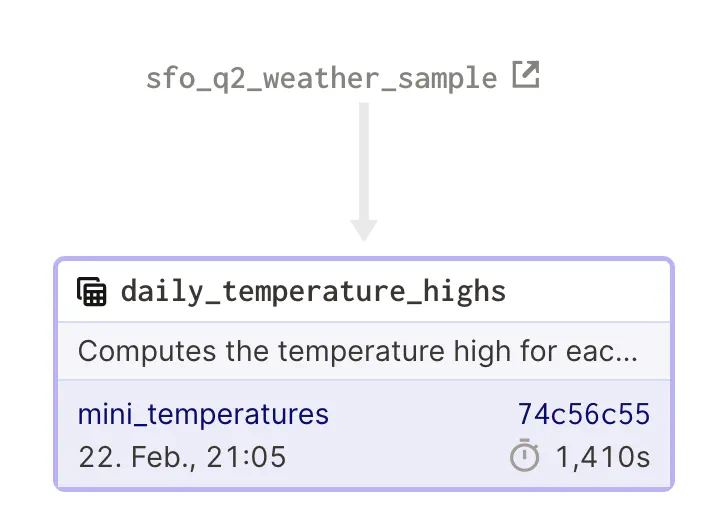Select the vertical edge line between the nodes
This screenshot has width=714, height=514.
364,160
